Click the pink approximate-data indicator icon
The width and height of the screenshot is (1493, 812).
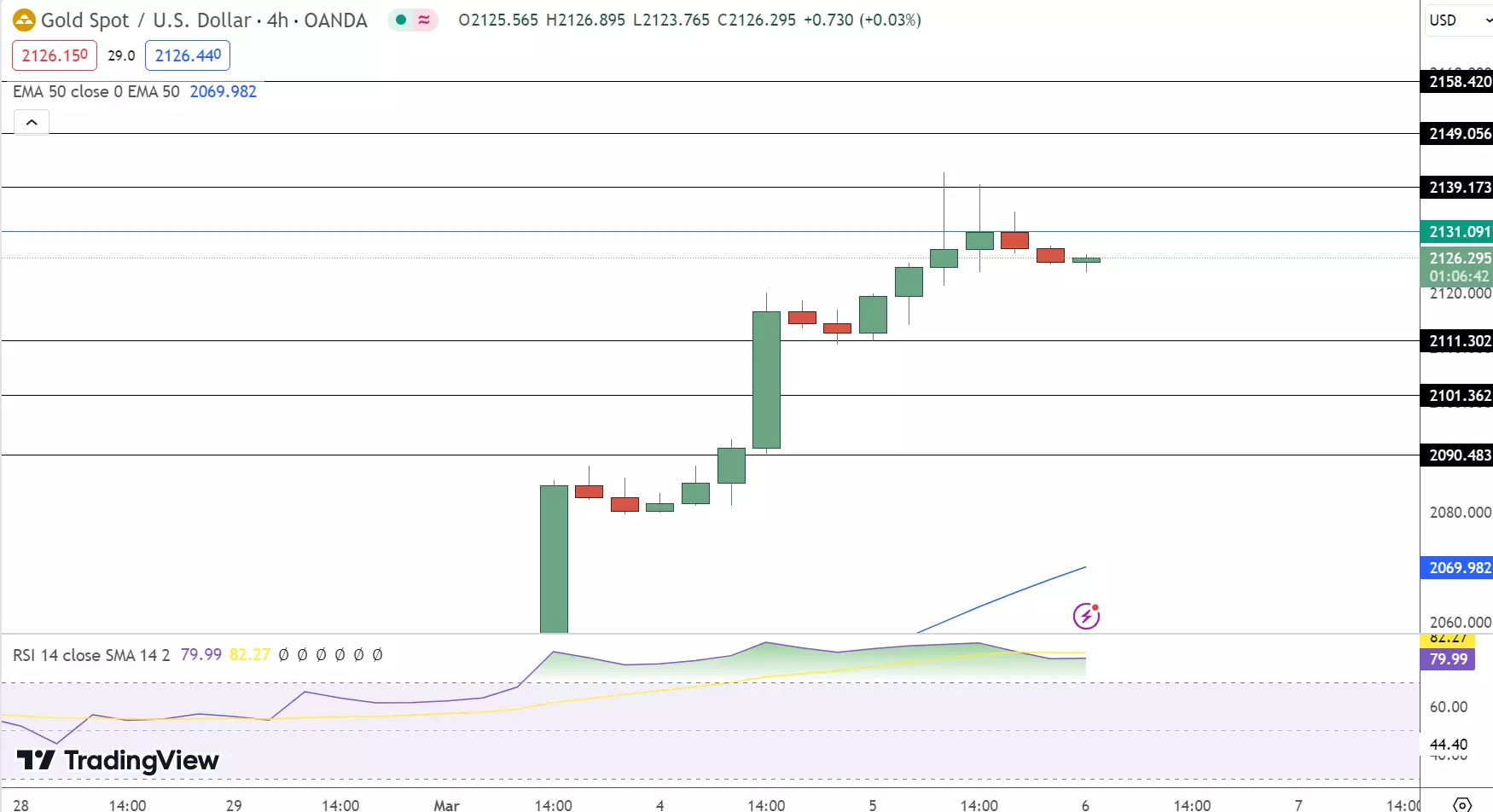point(424,20)
